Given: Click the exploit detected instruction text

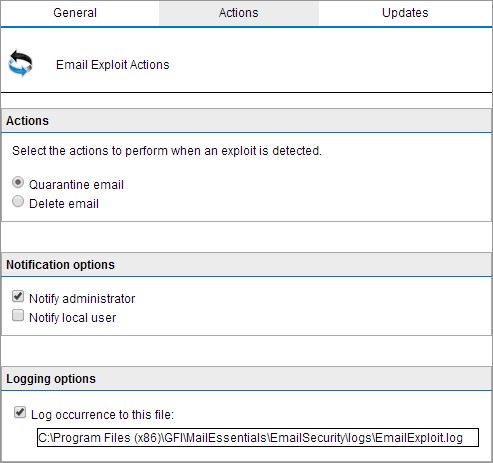Looking at the screenshot, I should click(167, 151).
